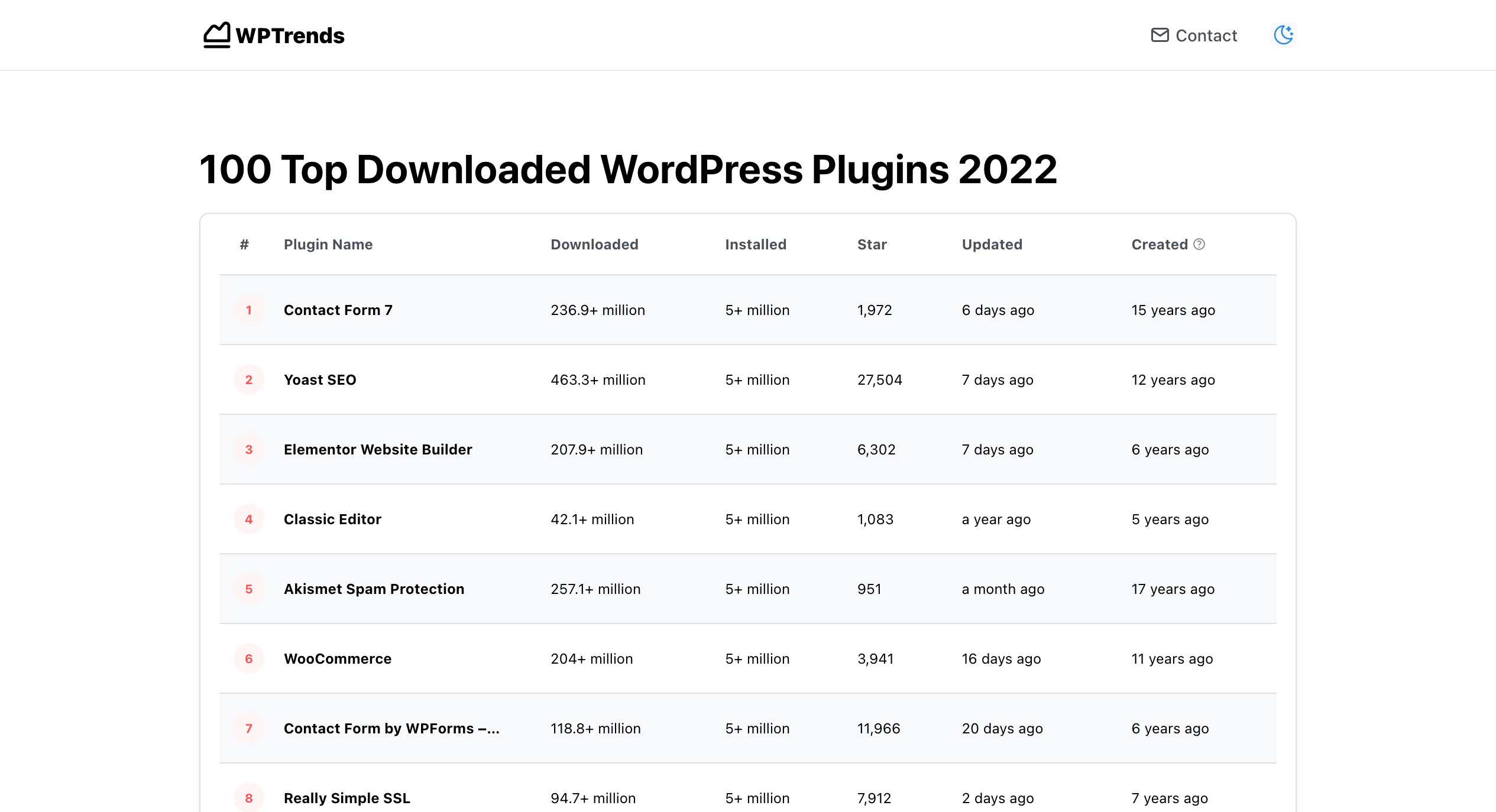1496x812 pixels.
Task: Click the page heading '100 Top Downloaded WordPress Plugins 2022'
Action: pos(628,170)
